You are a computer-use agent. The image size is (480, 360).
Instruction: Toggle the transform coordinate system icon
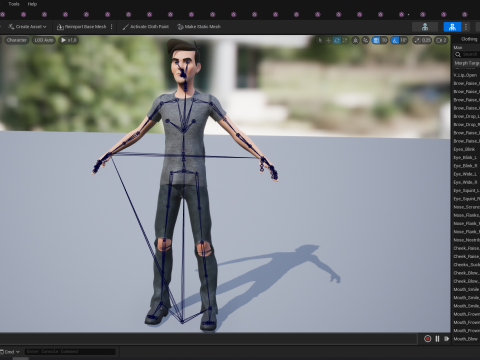(x=356, y=40)
